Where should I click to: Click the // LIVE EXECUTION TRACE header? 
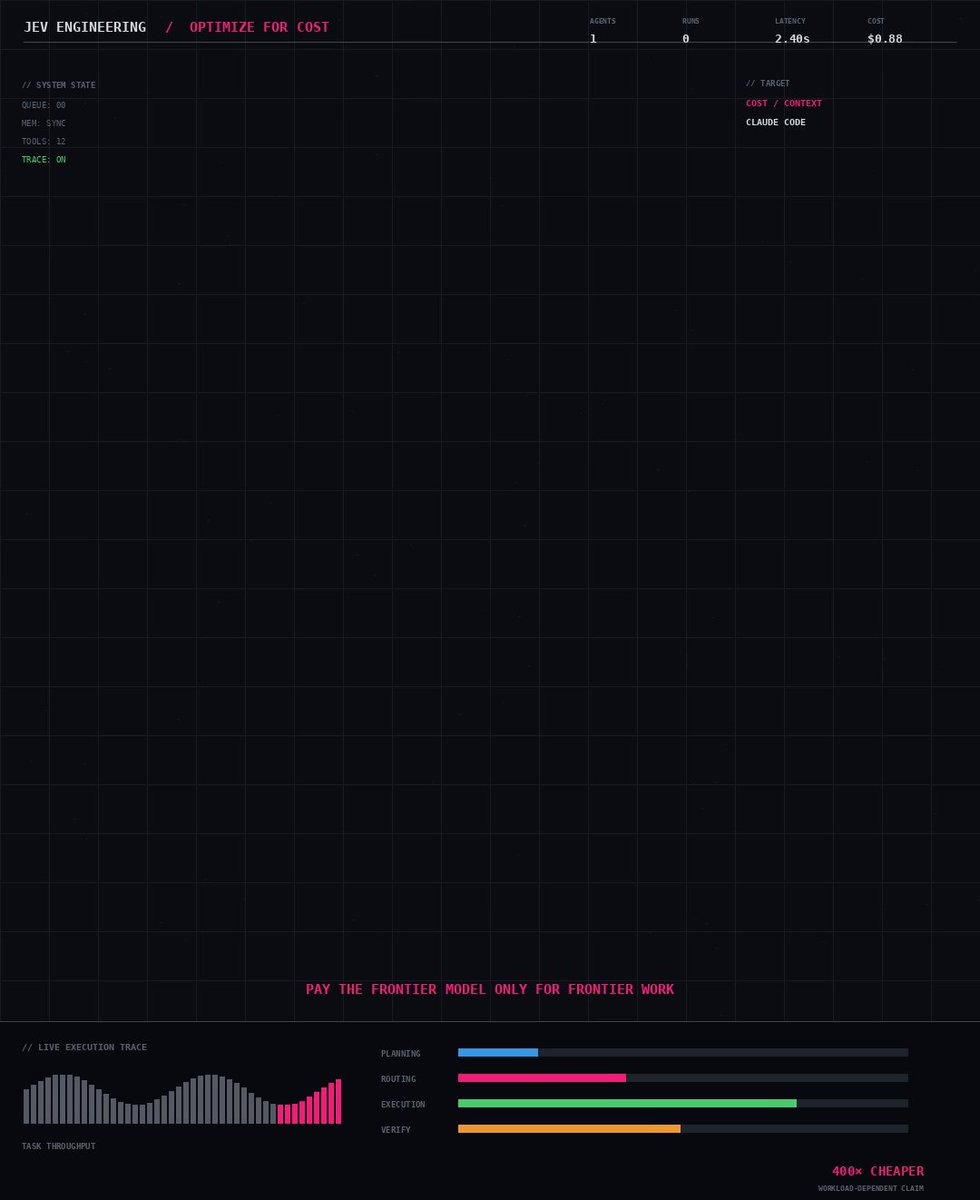pyautogui.click(x=84, y=1047)
